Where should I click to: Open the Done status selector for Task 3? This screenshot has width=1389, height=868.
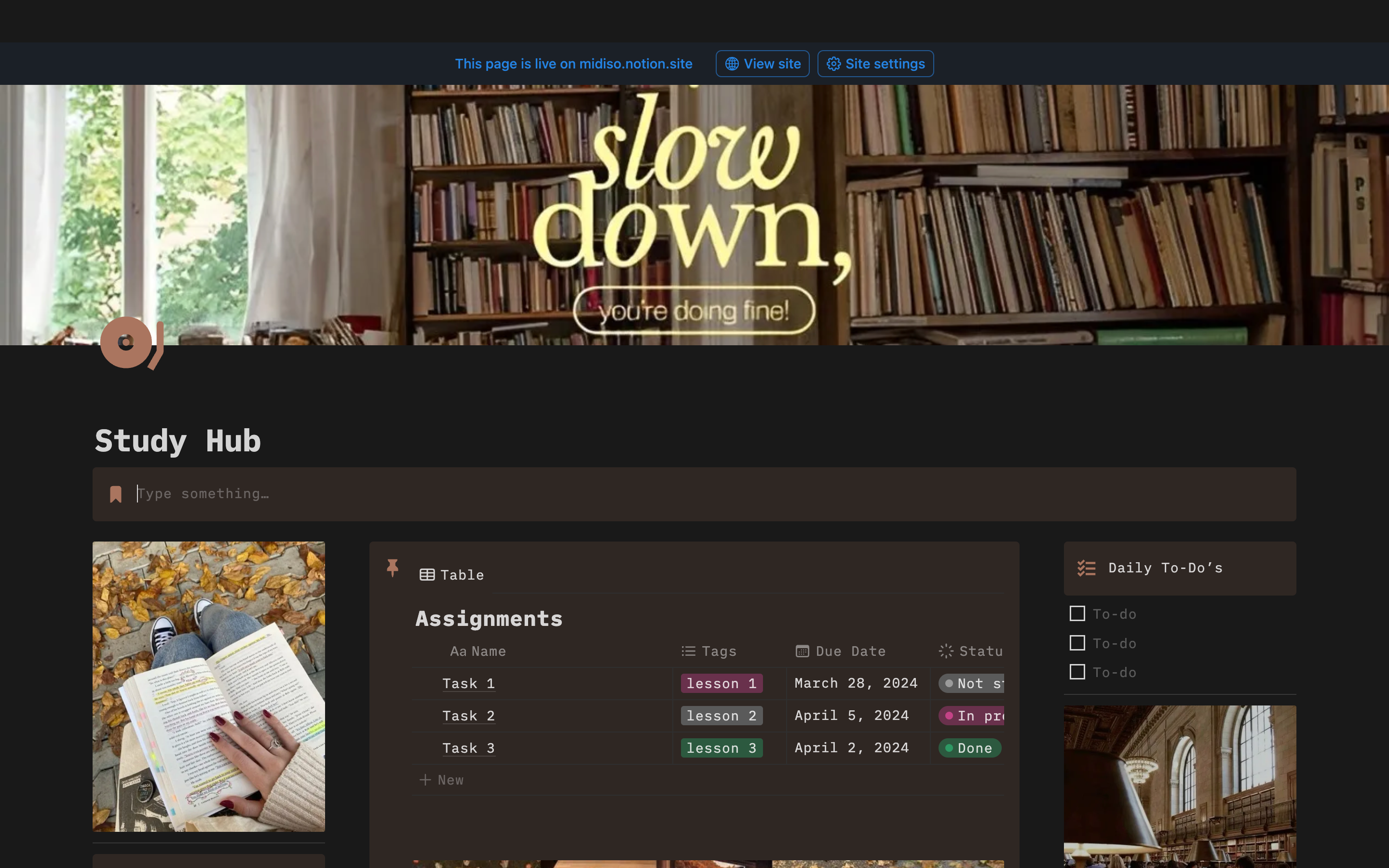(969, 748)
